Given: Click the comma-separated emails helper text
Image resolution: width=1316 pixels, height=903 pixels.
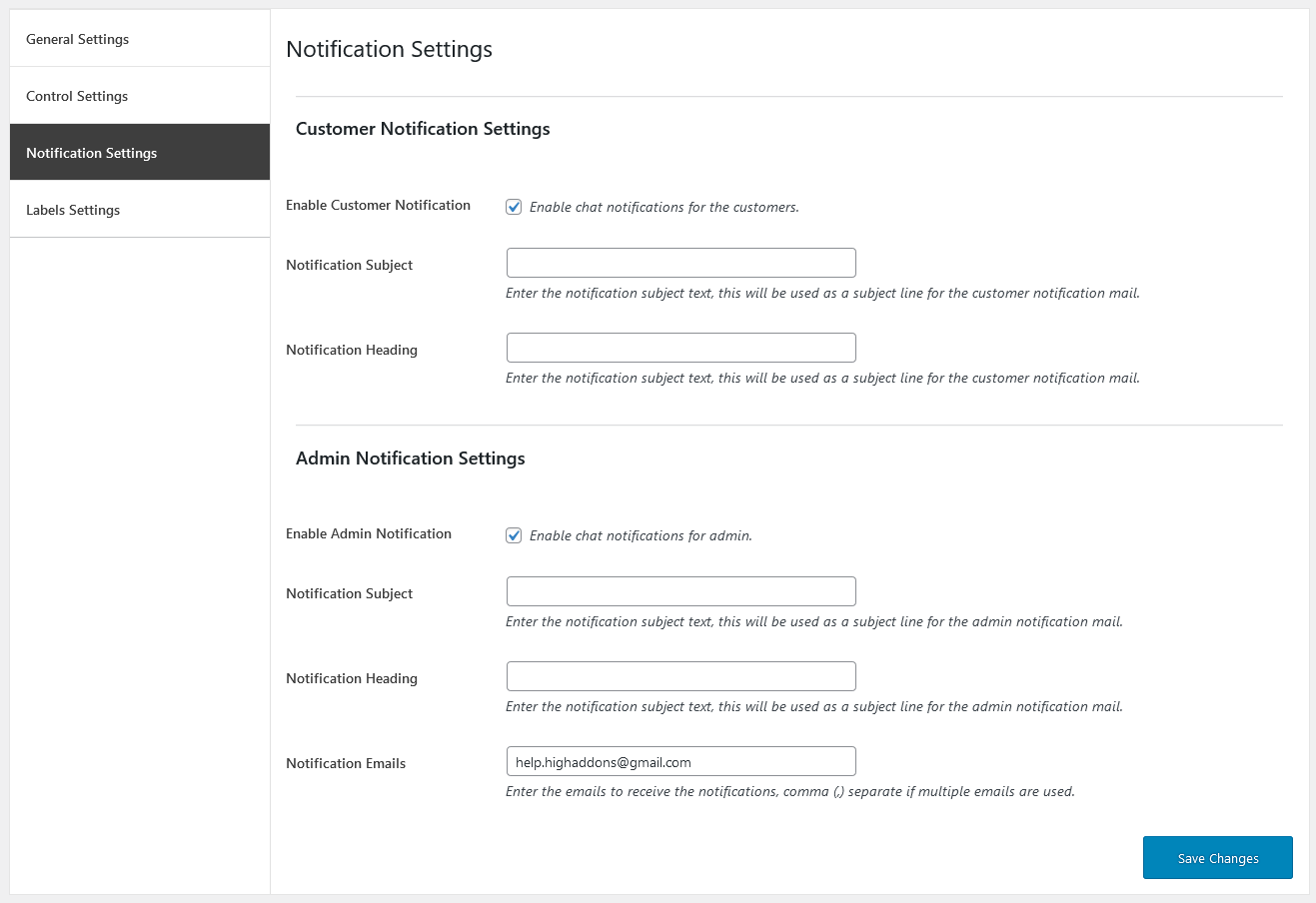Looking at the screenshot, I should tap(786, 791).
